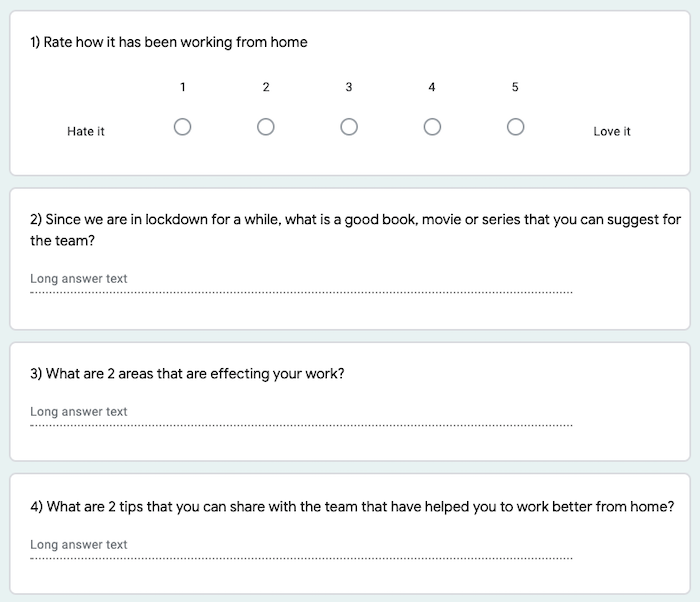Select rating 1 radio button
This screenshot has width=700, height=602.
182,127
